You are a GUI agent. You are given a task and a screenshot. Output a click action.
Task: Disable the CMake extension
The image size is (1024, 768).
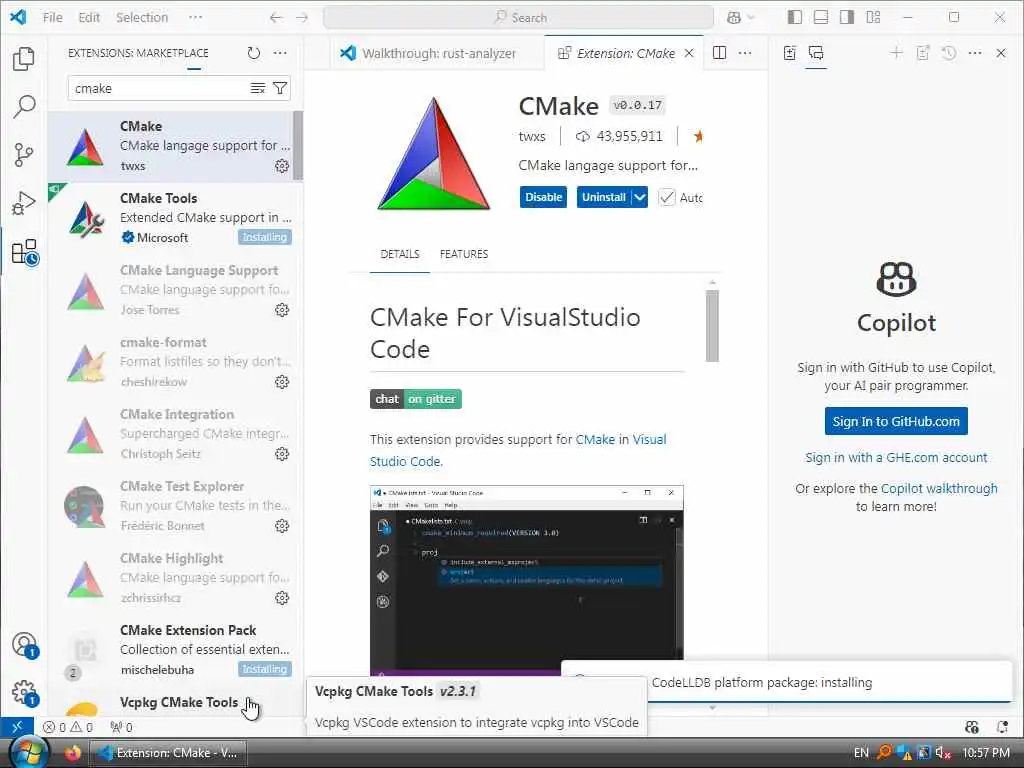[x=543, y=197]
